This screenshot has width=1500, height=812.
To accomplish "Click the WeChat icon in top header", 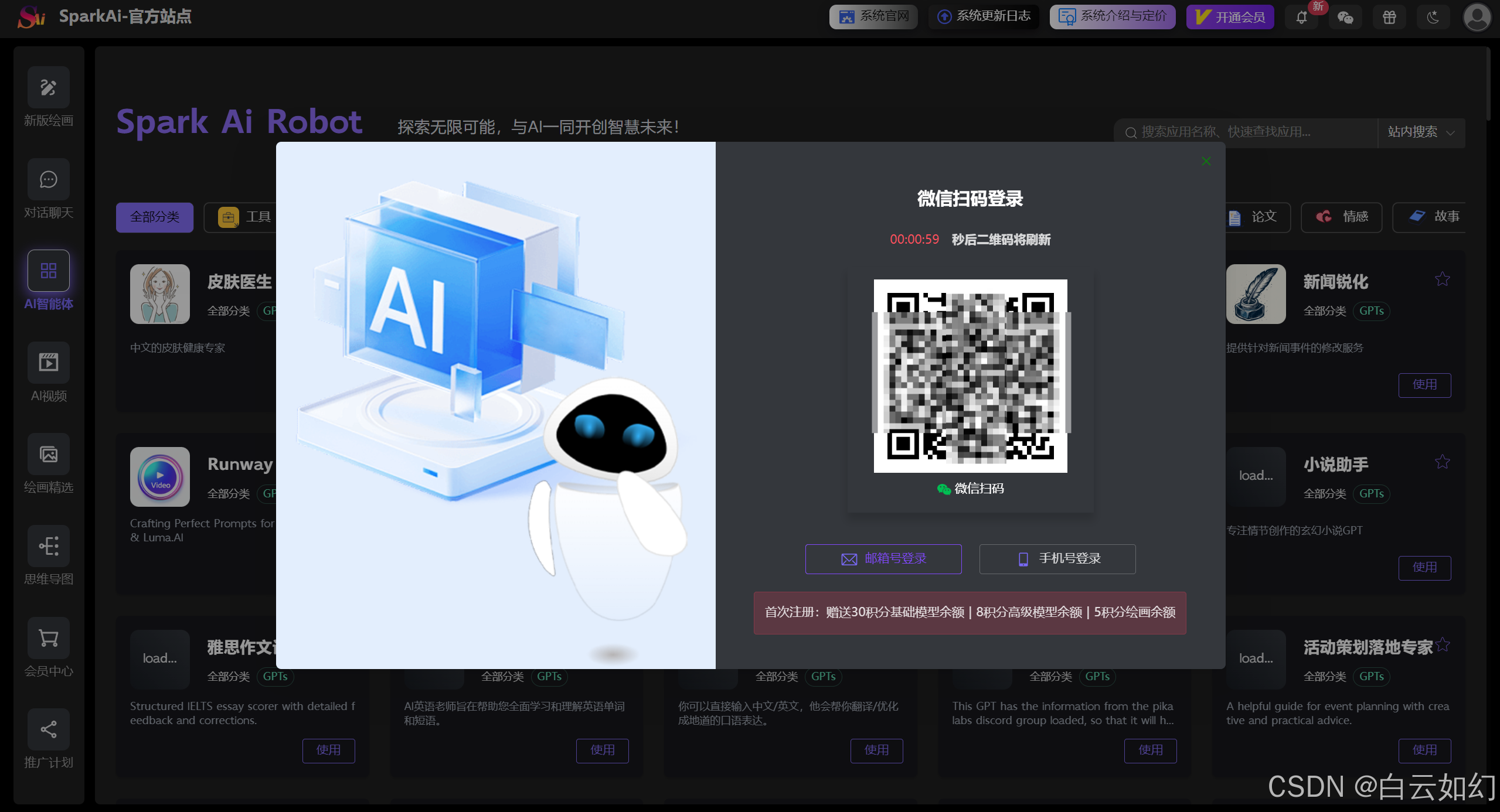I will pyautogui.click(x=1345, y=17).
